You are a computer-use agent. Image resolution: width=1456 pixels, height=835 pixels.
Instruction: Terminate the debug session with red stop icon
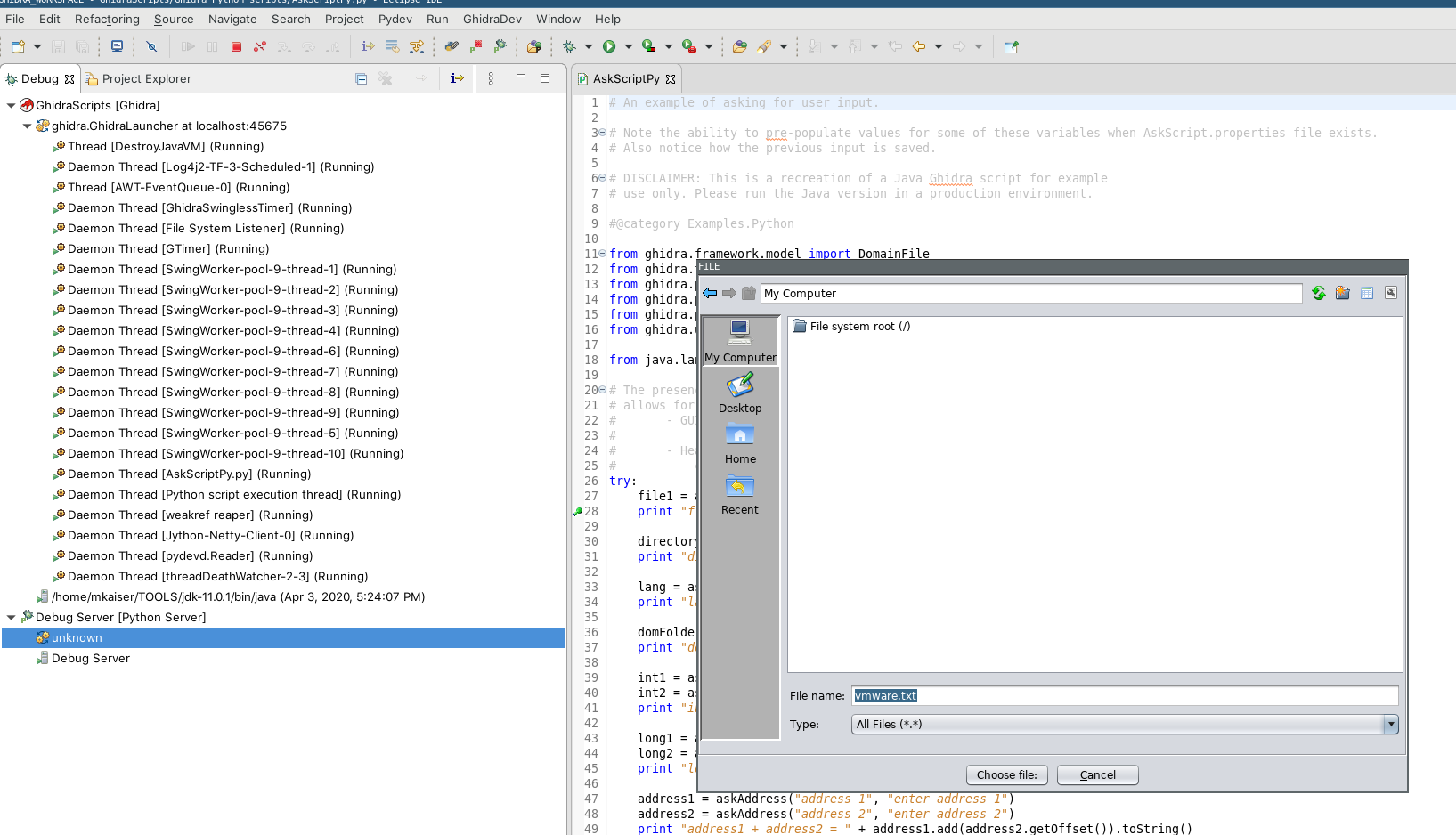[236, 46]
